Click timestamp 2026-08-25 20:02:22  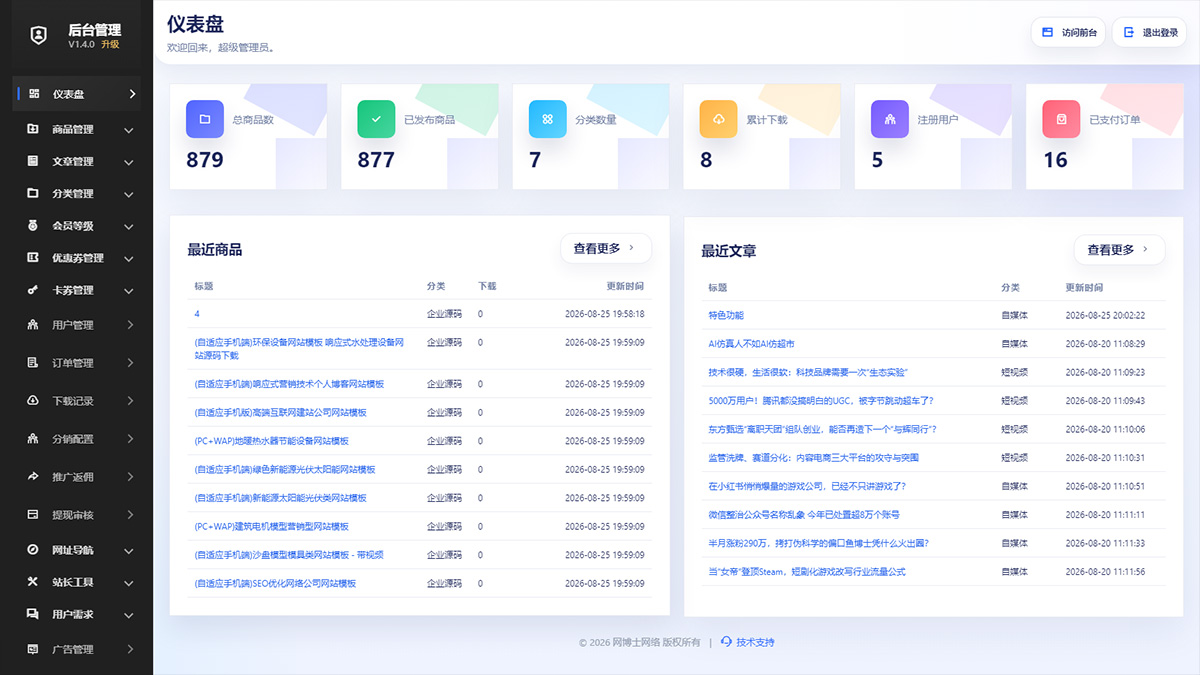(x=1105, y=315)
